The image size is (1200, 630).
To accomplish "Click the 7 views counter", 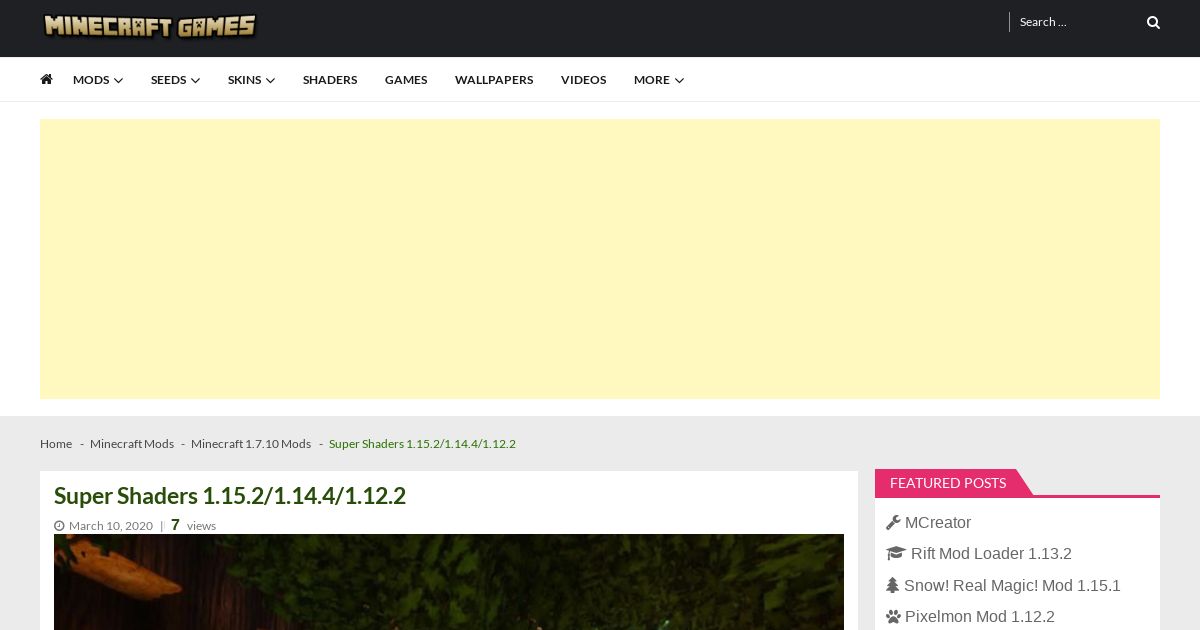I will pos(193,525).
